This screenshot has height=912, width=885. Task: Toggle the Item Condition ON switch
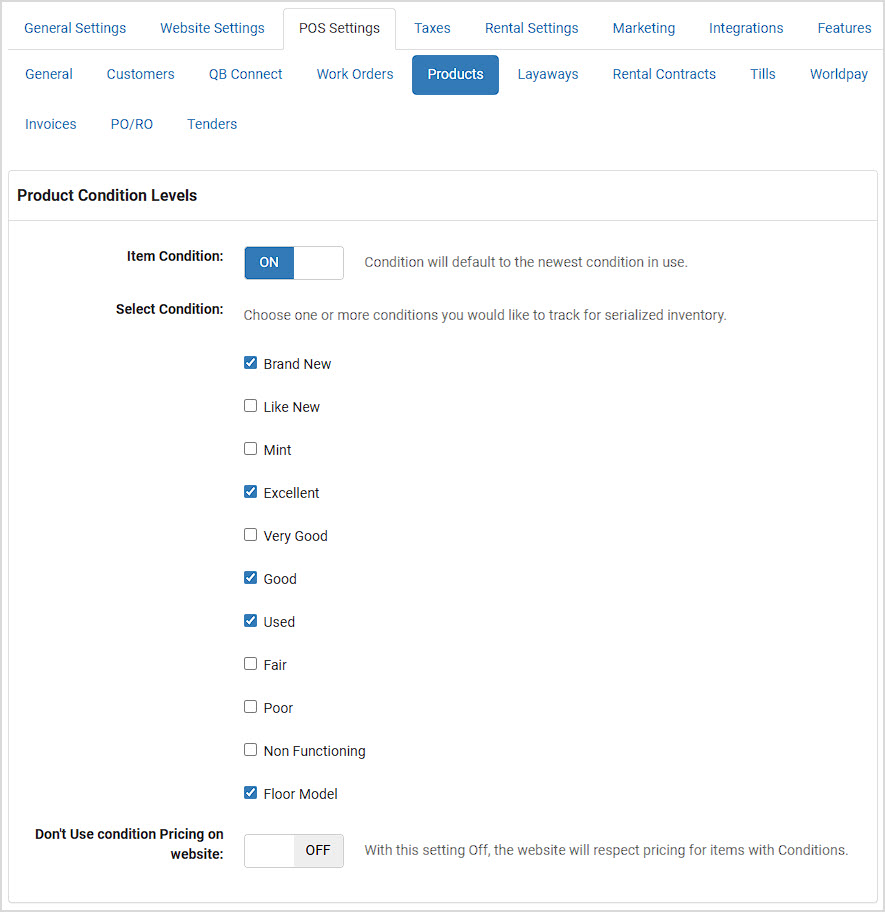click(x=294, y=262)
